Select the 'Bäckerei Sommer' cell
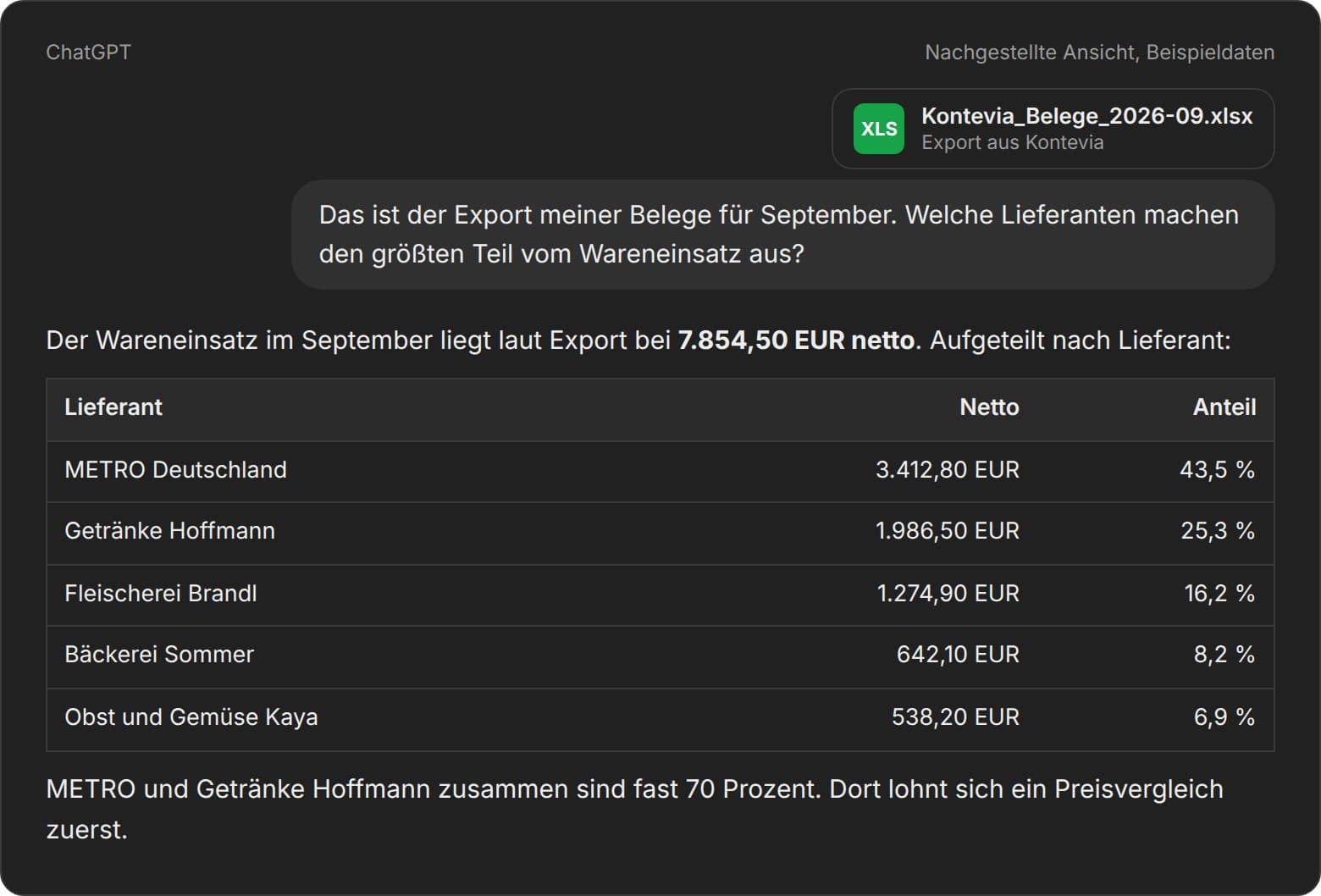The height and width of the screenshot is (896, 1321). coord(158,655)
